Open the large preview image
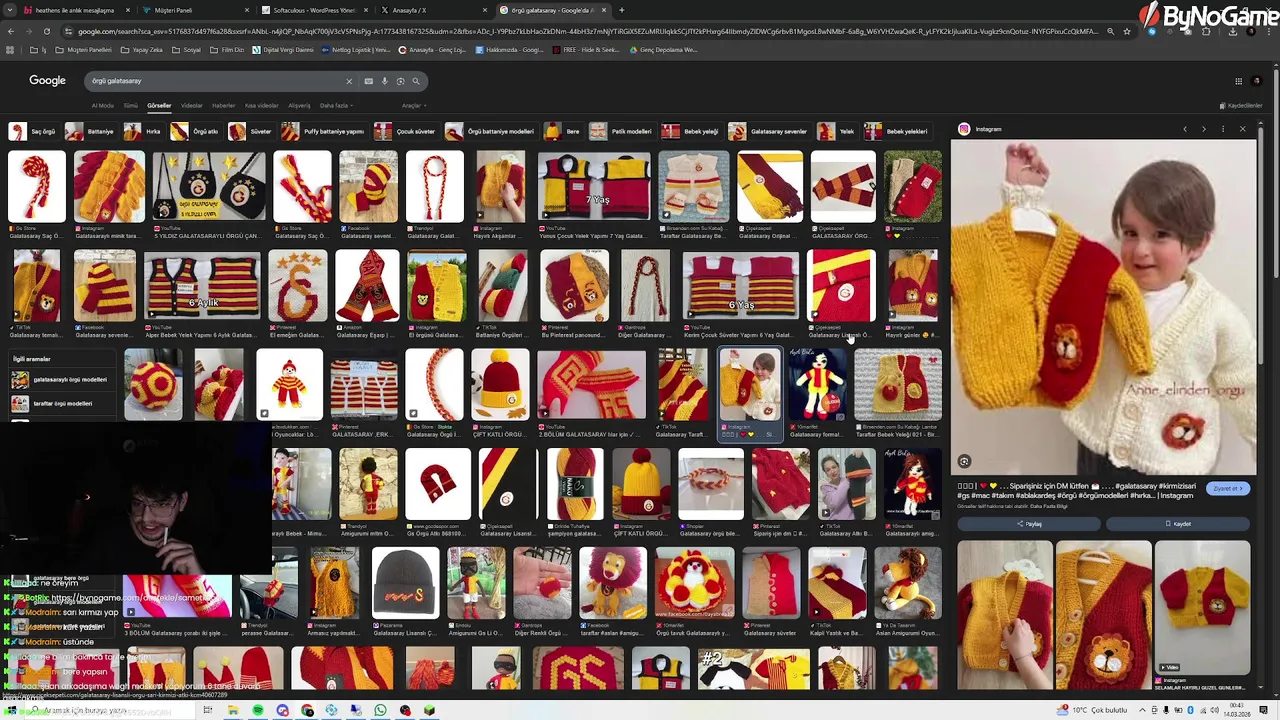Screen dimensions: 1280x720 1103,307
